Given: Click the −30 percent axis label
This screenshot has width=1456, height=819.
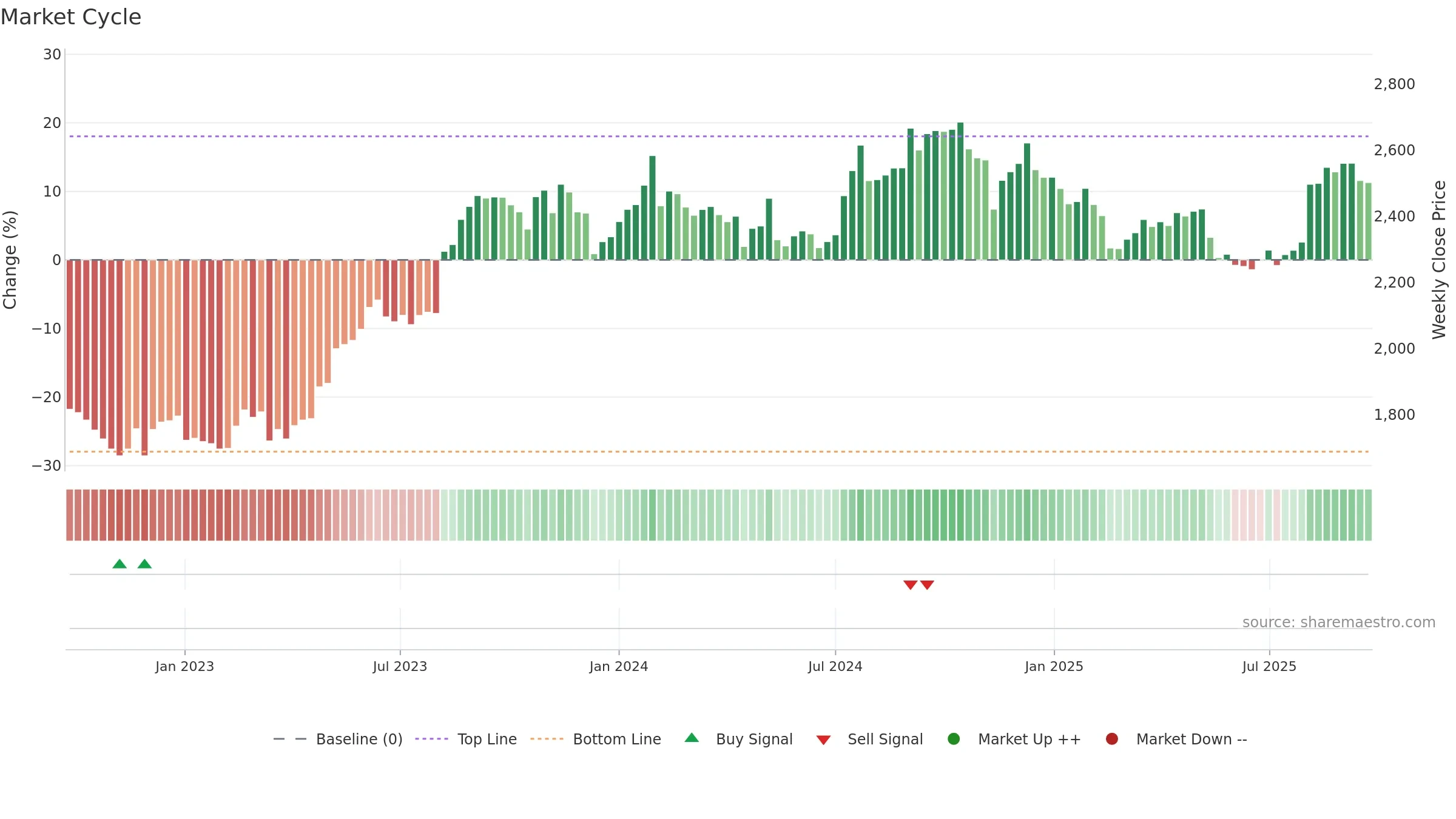Looking at the screenshot, I should coord(47,466).
